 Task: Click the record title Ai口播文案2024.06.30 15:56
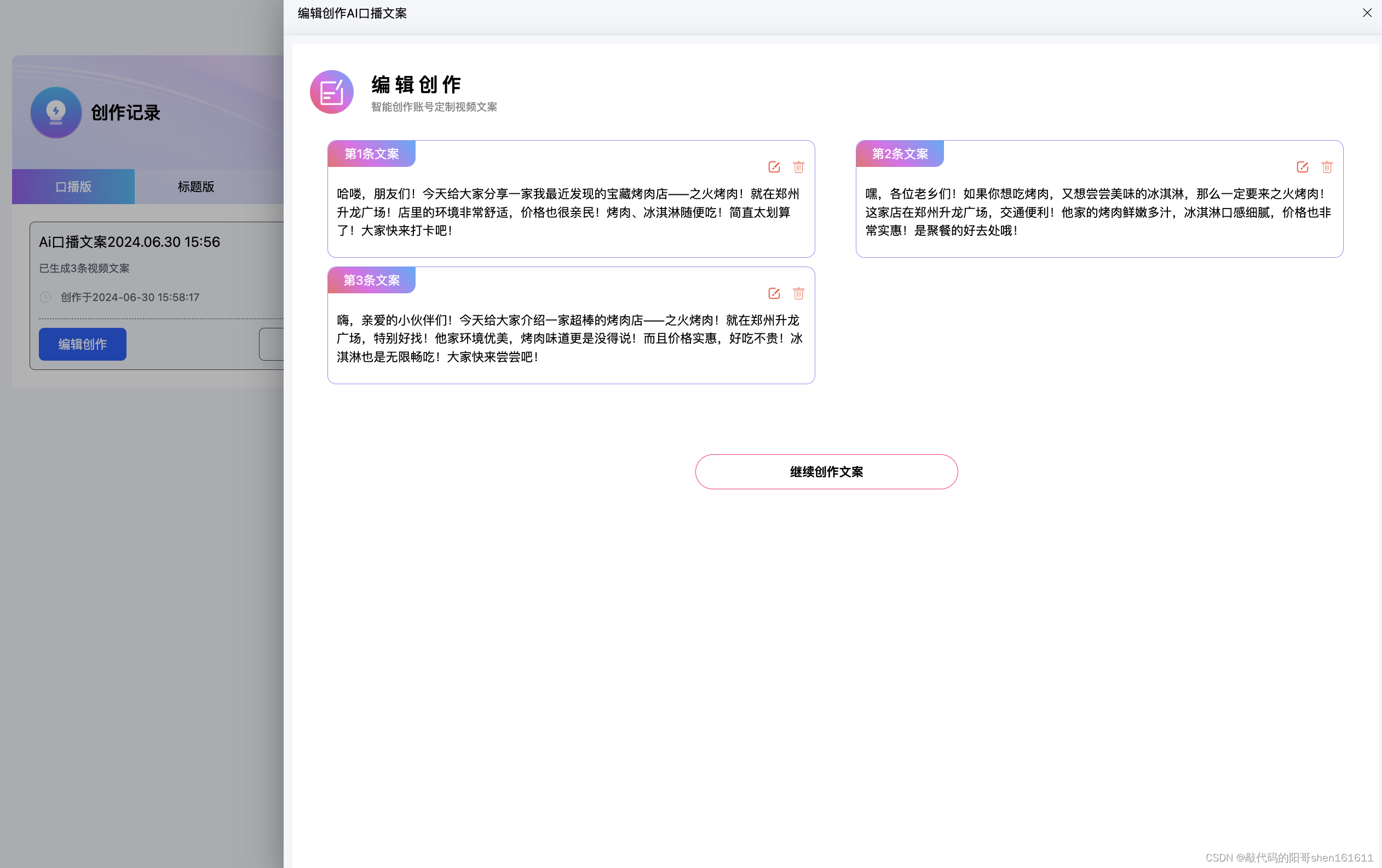tap(129, 241)
